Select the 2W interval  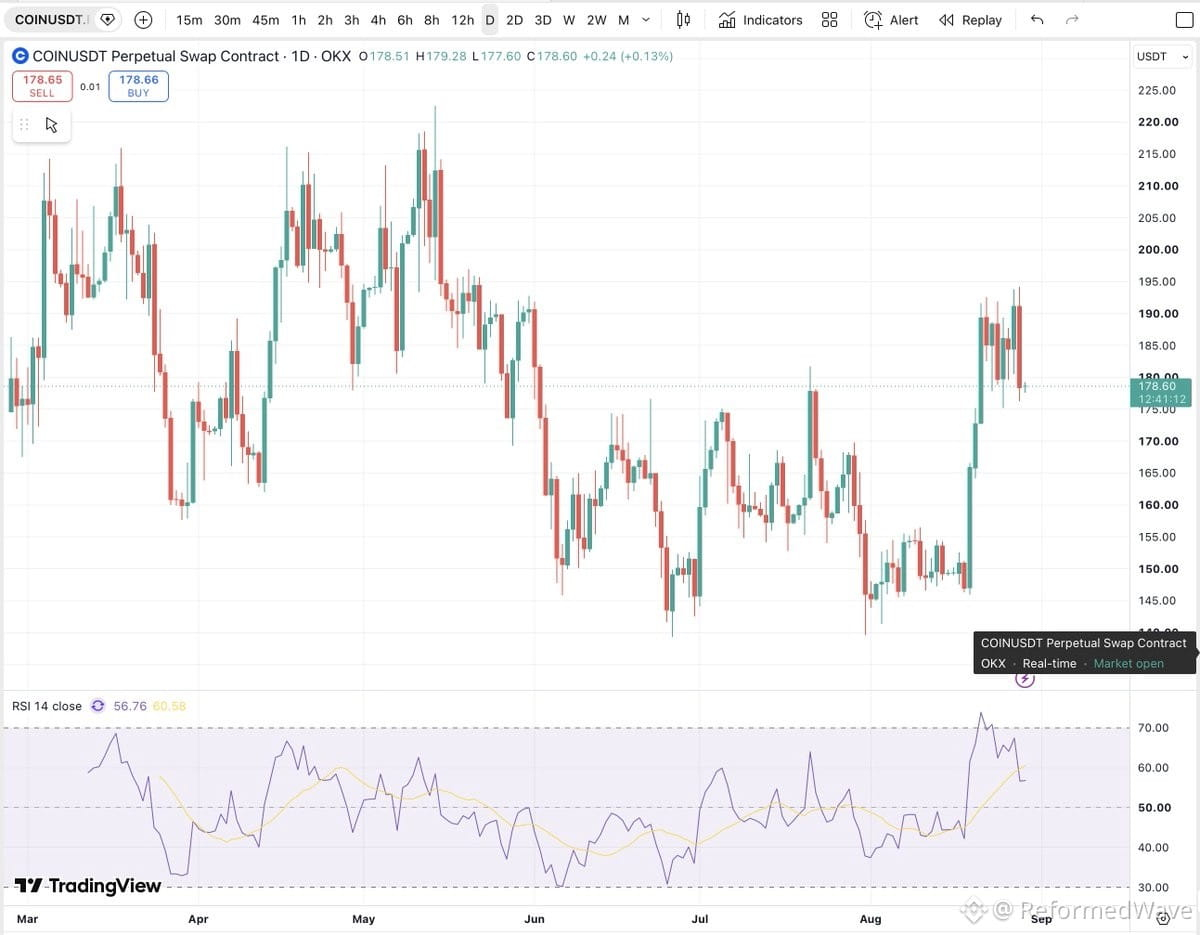tap(597, 20)
